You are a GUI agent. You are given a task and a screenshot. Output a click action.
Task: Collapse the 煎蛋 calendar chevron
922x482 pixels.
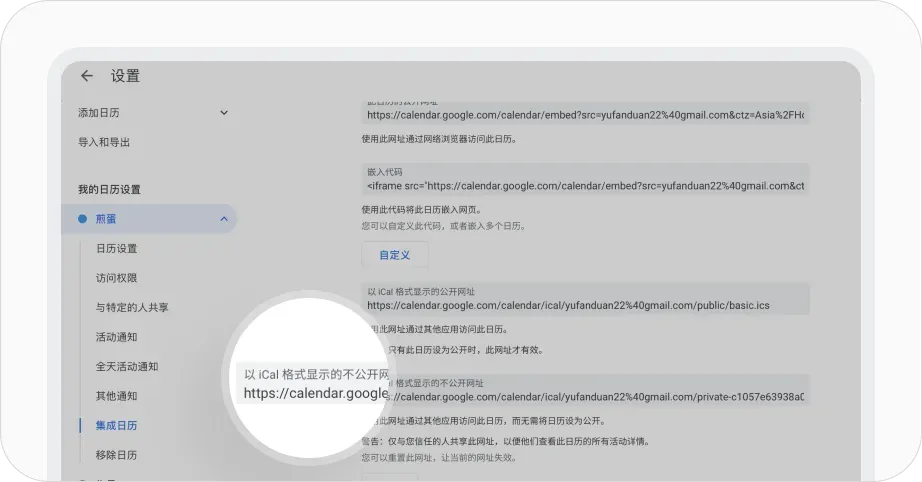(x=224, y=219)
